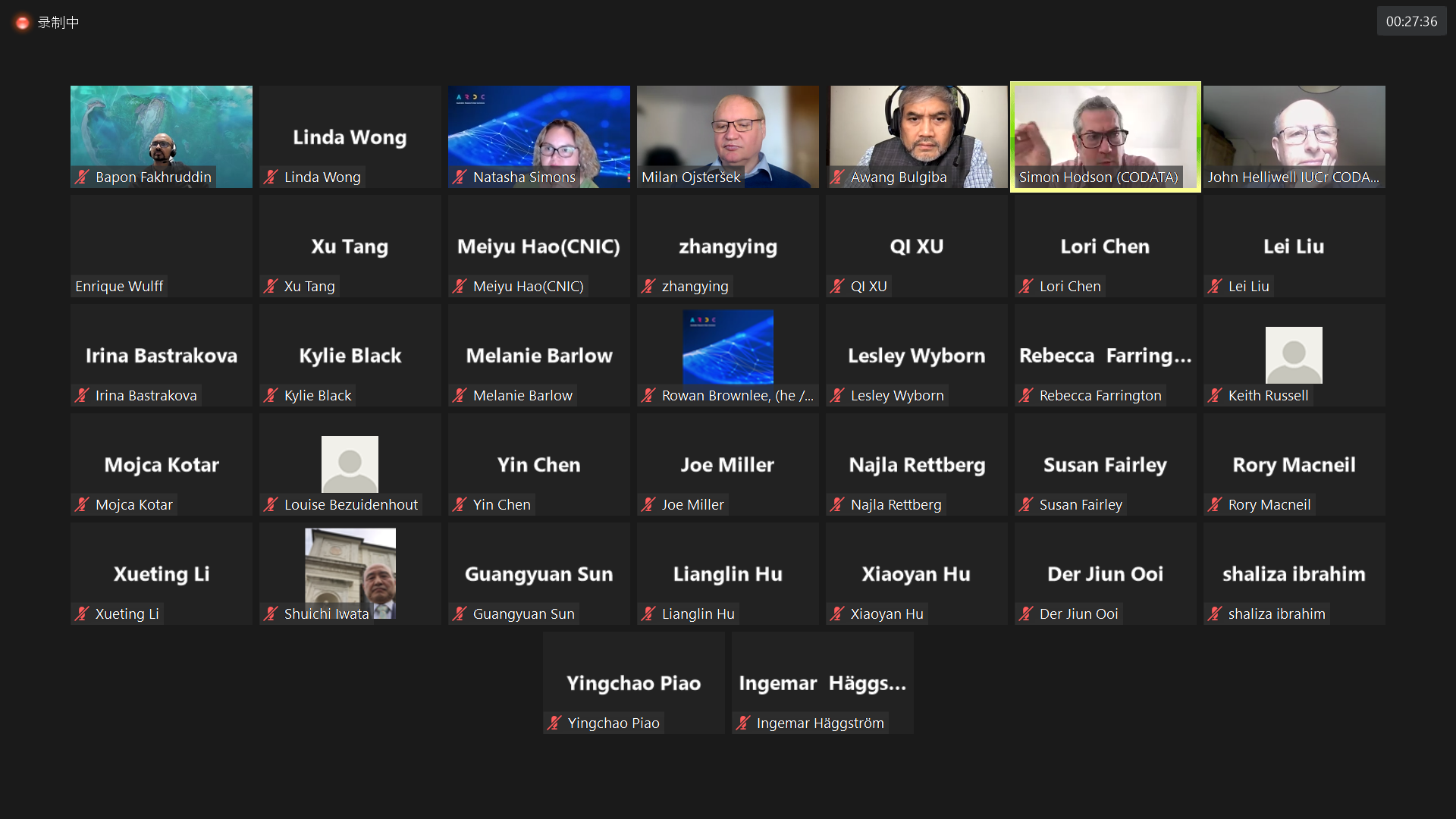This screenshot has width=1456, height=819.
Task: Click shaliza ibrahim's muted mic icon
Action: pos(1215,613)
